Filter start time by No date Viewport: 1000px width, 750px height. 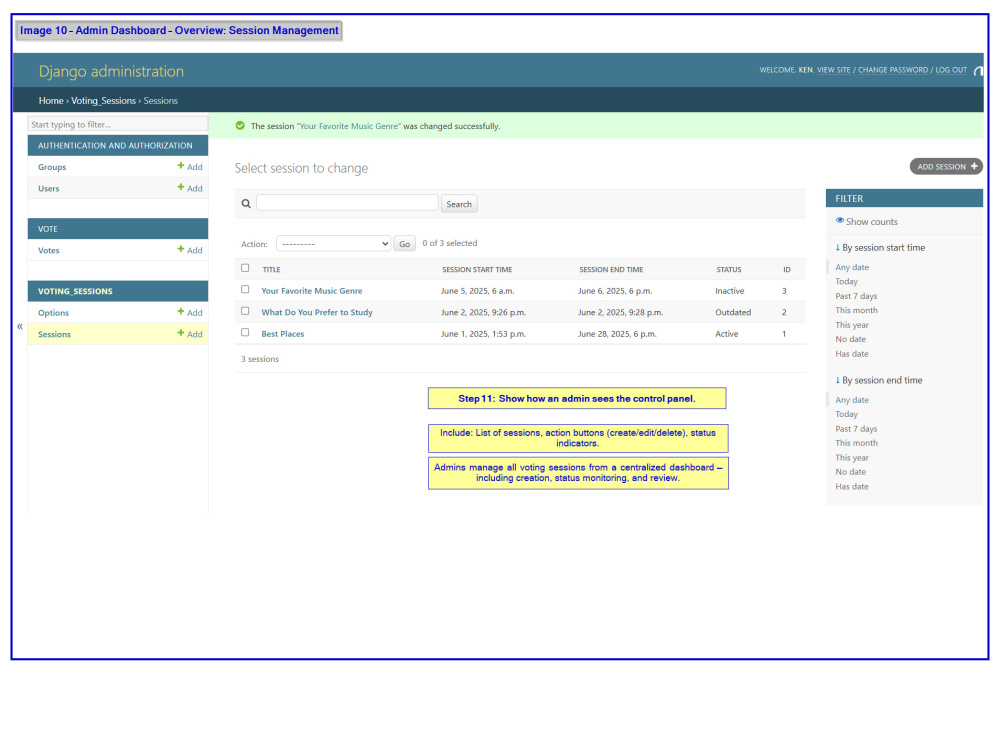851,339
